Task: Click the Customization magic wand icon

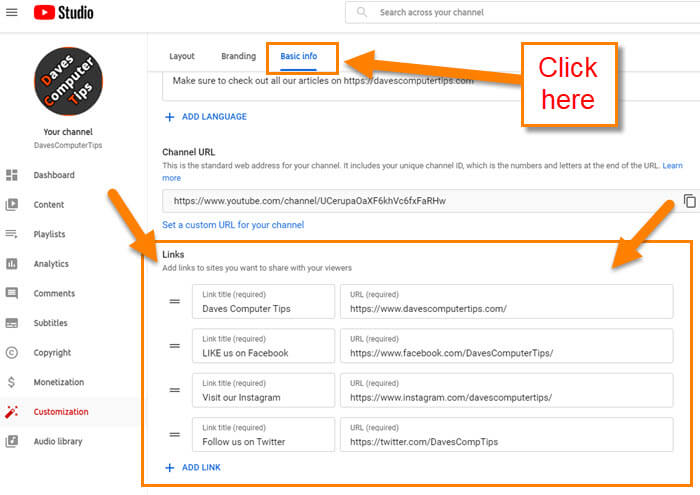Action: point(12,412)
